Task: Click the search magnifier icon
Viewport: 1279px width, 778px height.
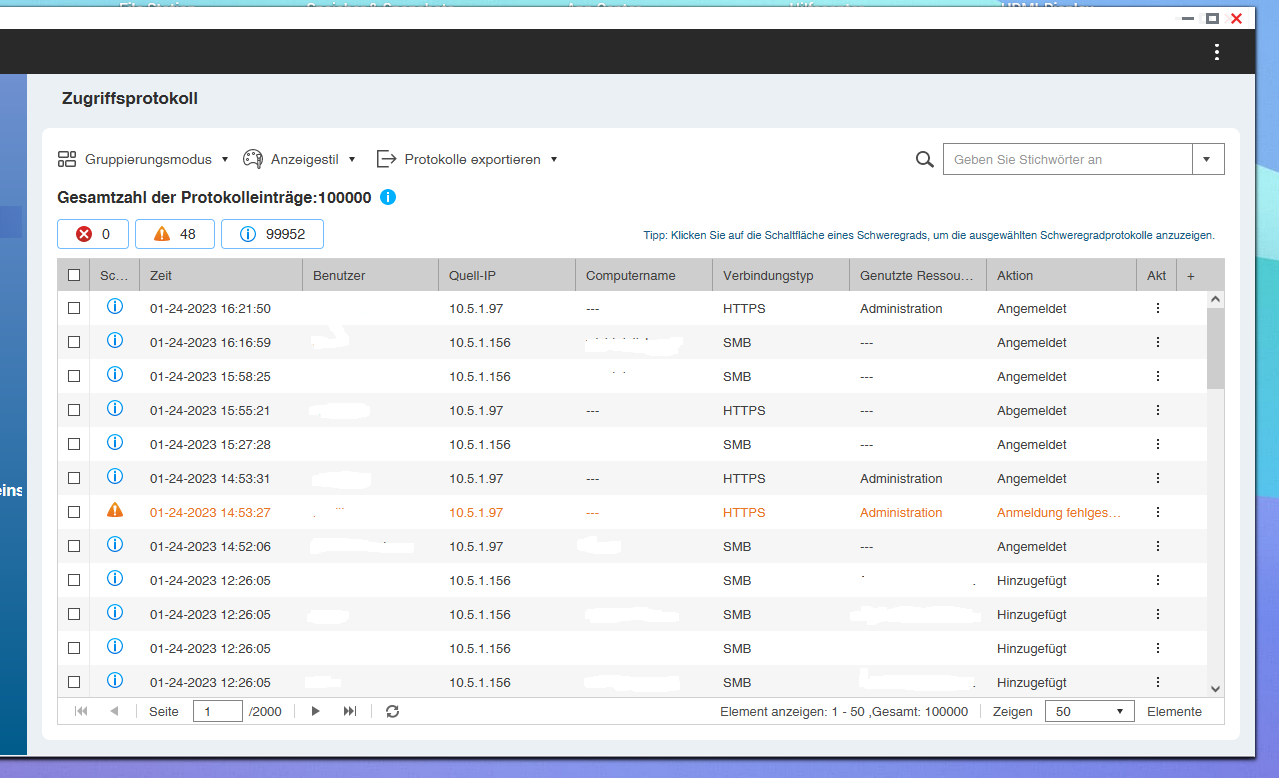Action: tap(925, 159)
